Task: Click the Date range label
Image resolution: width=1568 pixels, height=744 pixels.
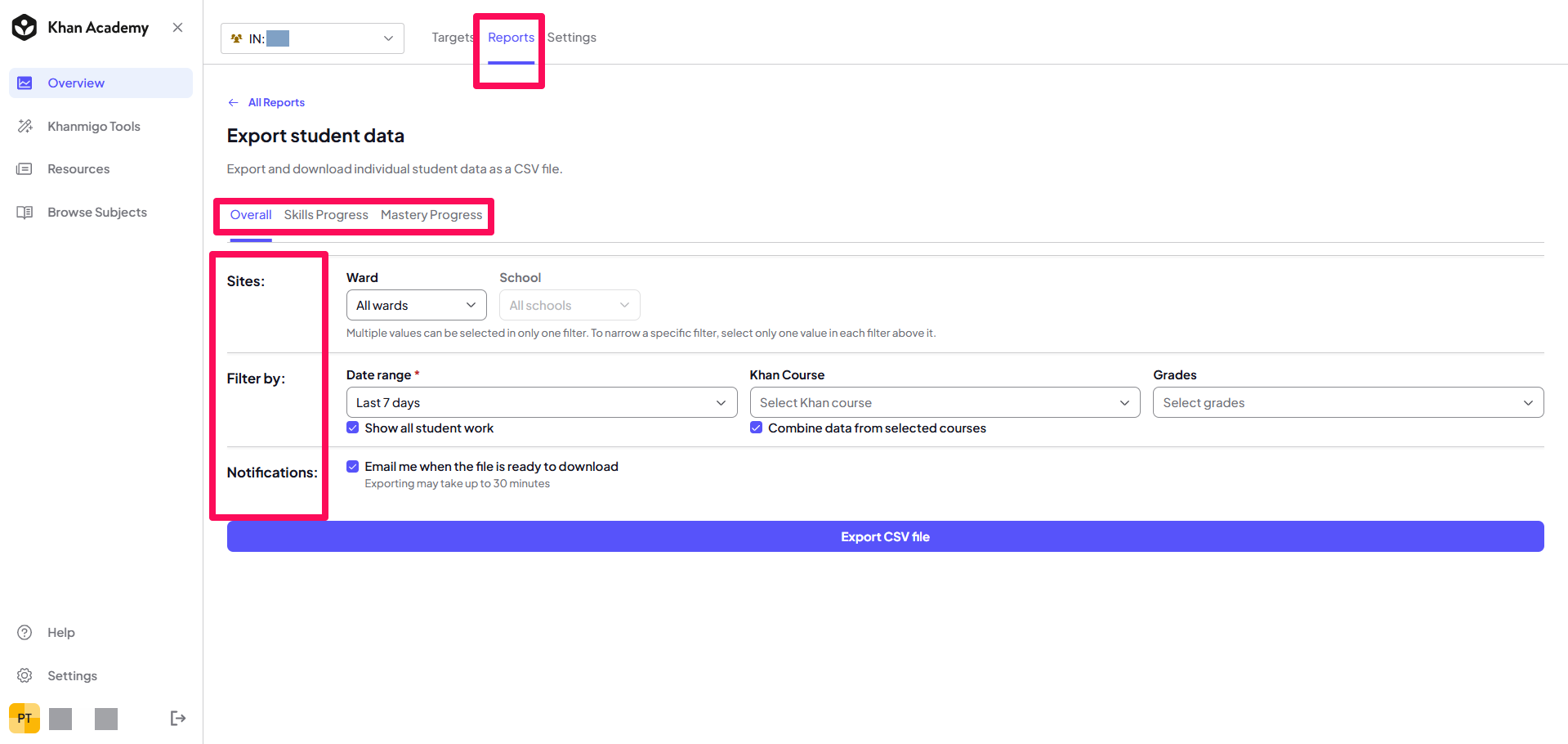Action: coord(378,375)
